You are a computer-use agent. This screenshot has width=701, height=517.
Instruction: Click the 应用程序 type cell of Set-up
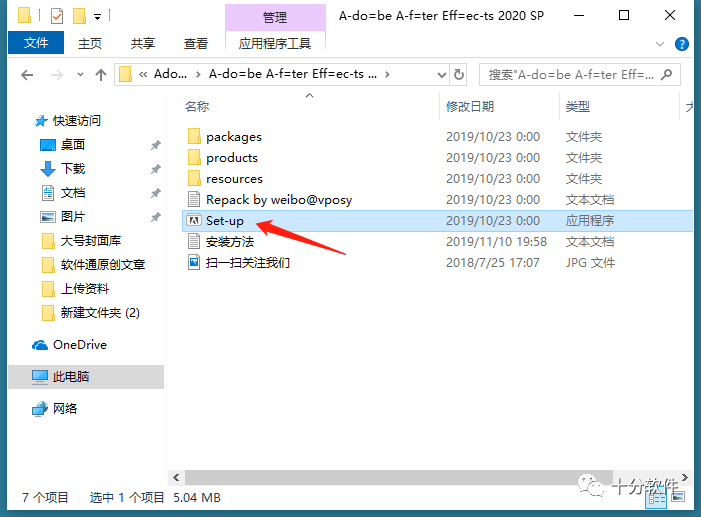pos(590,220)
